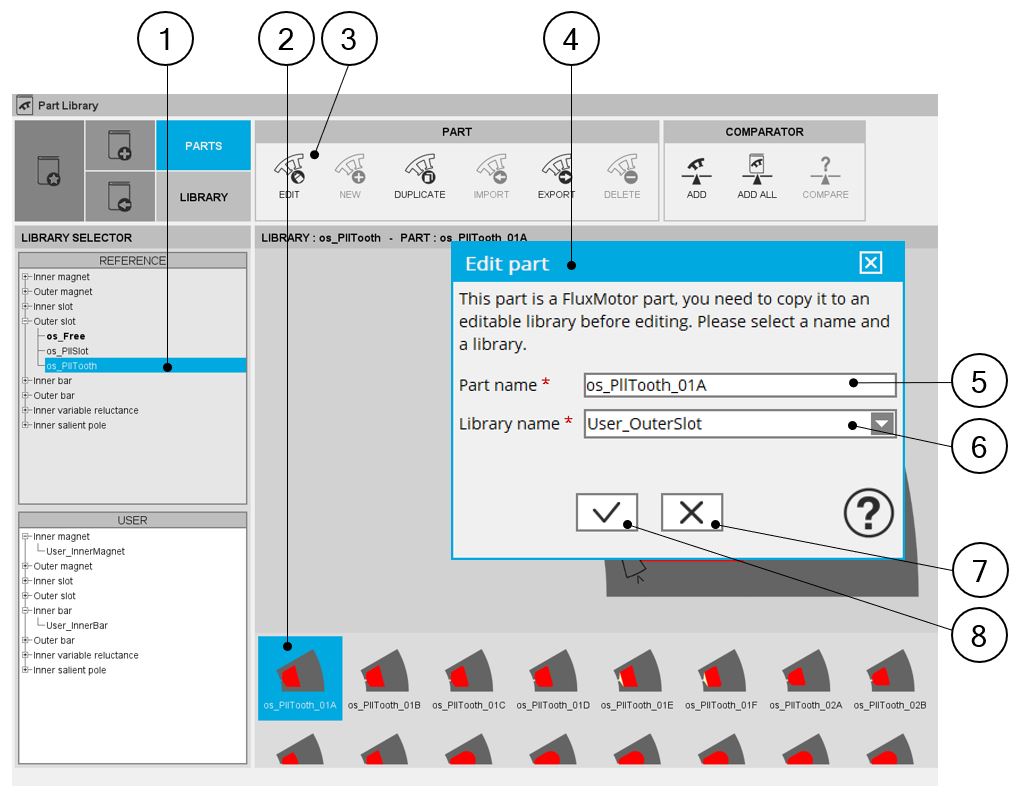This screenshot has height=798, width=1026.
Task: Cancel Edit part with X button
Action: (x=691, y=512)
